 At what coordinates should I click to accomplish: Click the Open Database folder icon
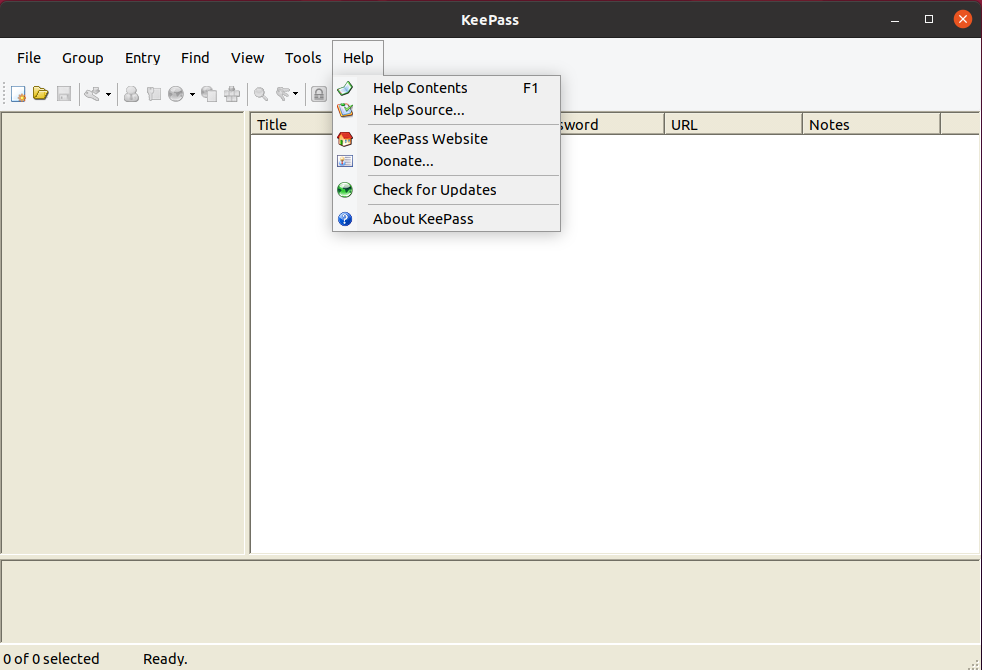[x=41, y=94]
